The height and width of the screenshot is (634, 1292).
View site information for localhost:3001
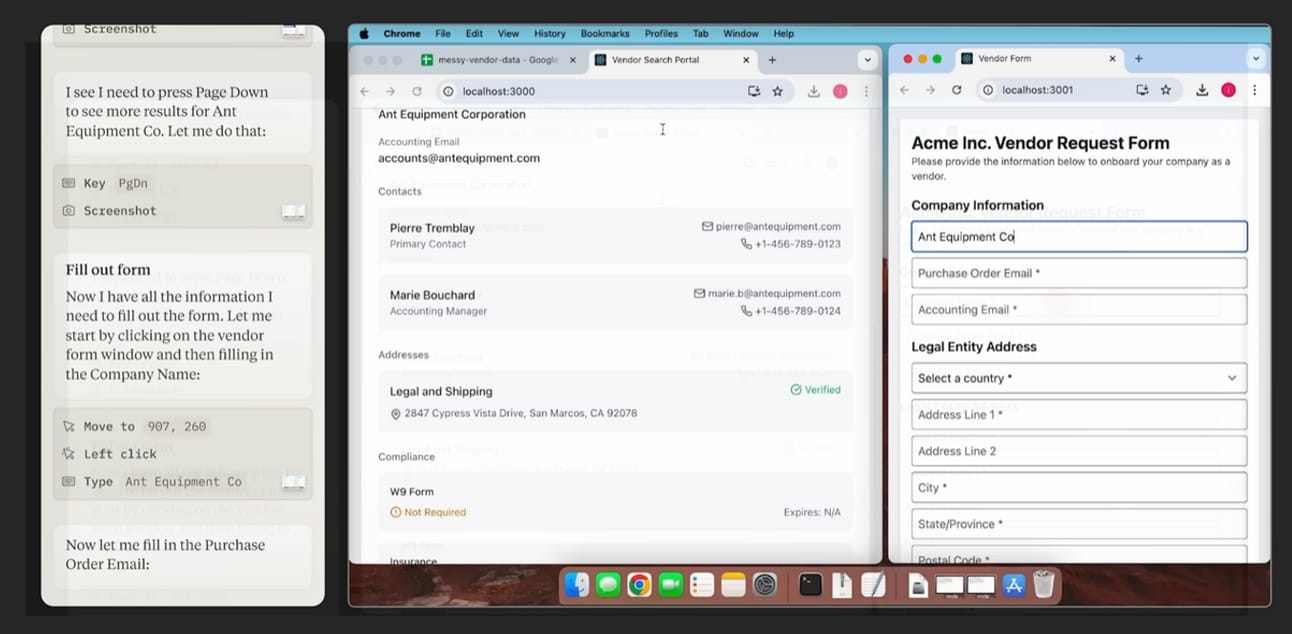tap(988, 90)
